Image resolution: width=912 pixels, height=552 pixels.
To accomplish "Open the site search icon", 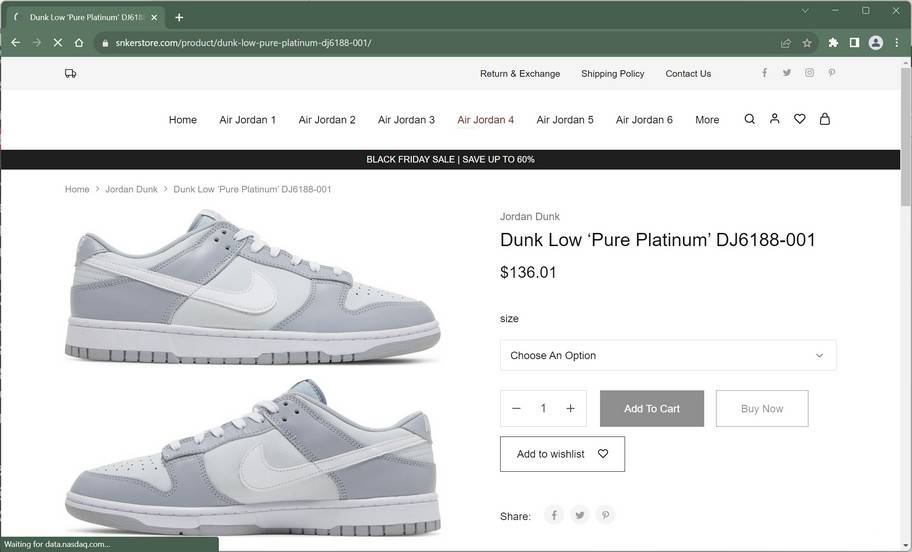I will 750,119.
